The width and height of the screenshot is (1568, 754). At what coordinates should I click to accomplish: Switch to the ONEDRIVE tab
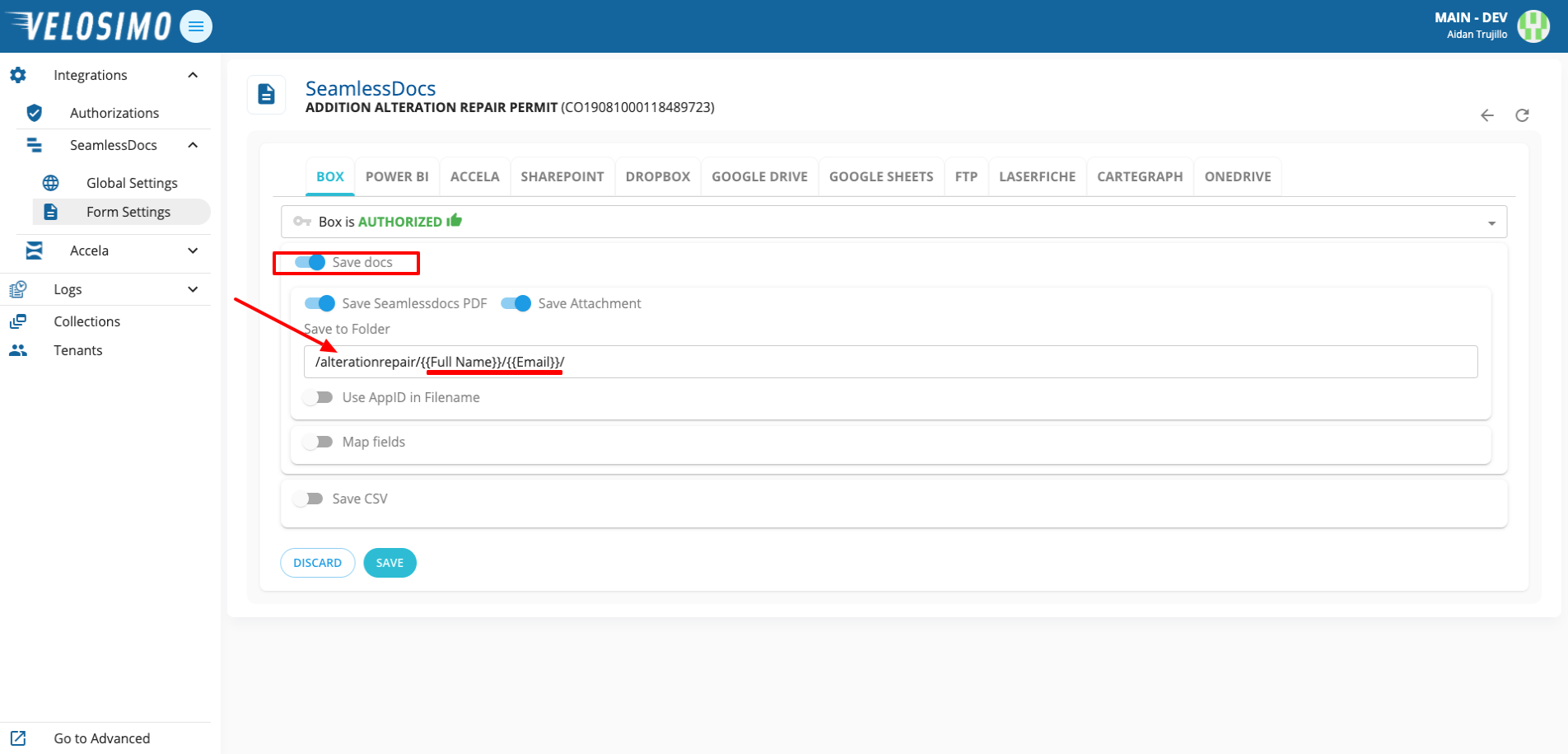click(x=1238, y=176)
